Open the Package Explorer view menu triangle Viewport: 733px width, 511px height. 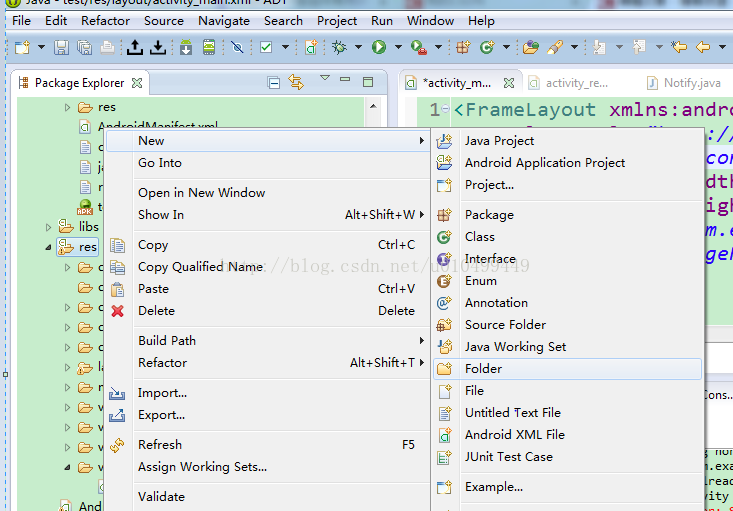tap(325, 78)
